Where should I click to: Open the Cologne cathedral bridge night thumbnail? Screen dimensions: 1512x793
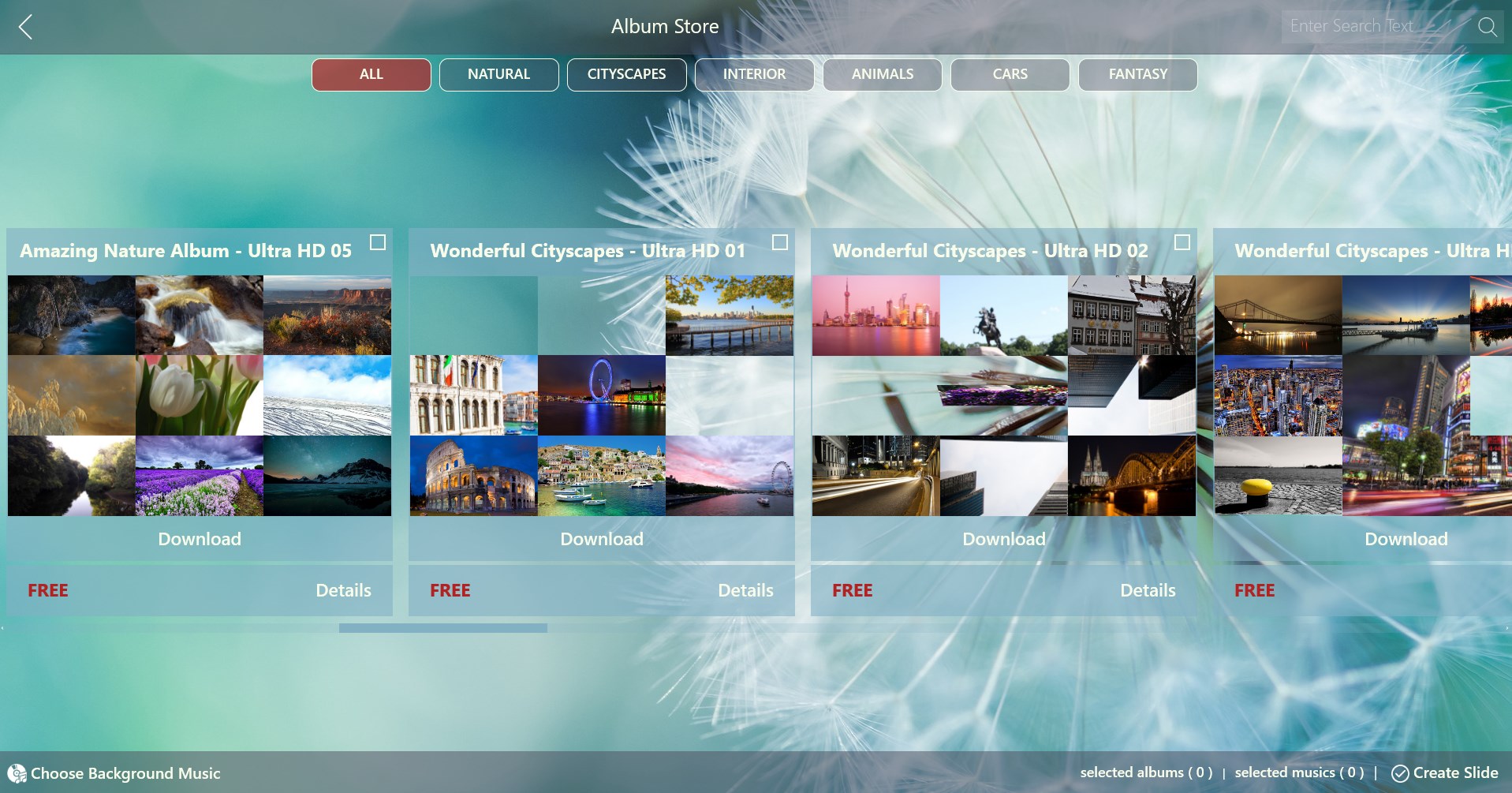pyautogui.click(x=1132, y=476)
